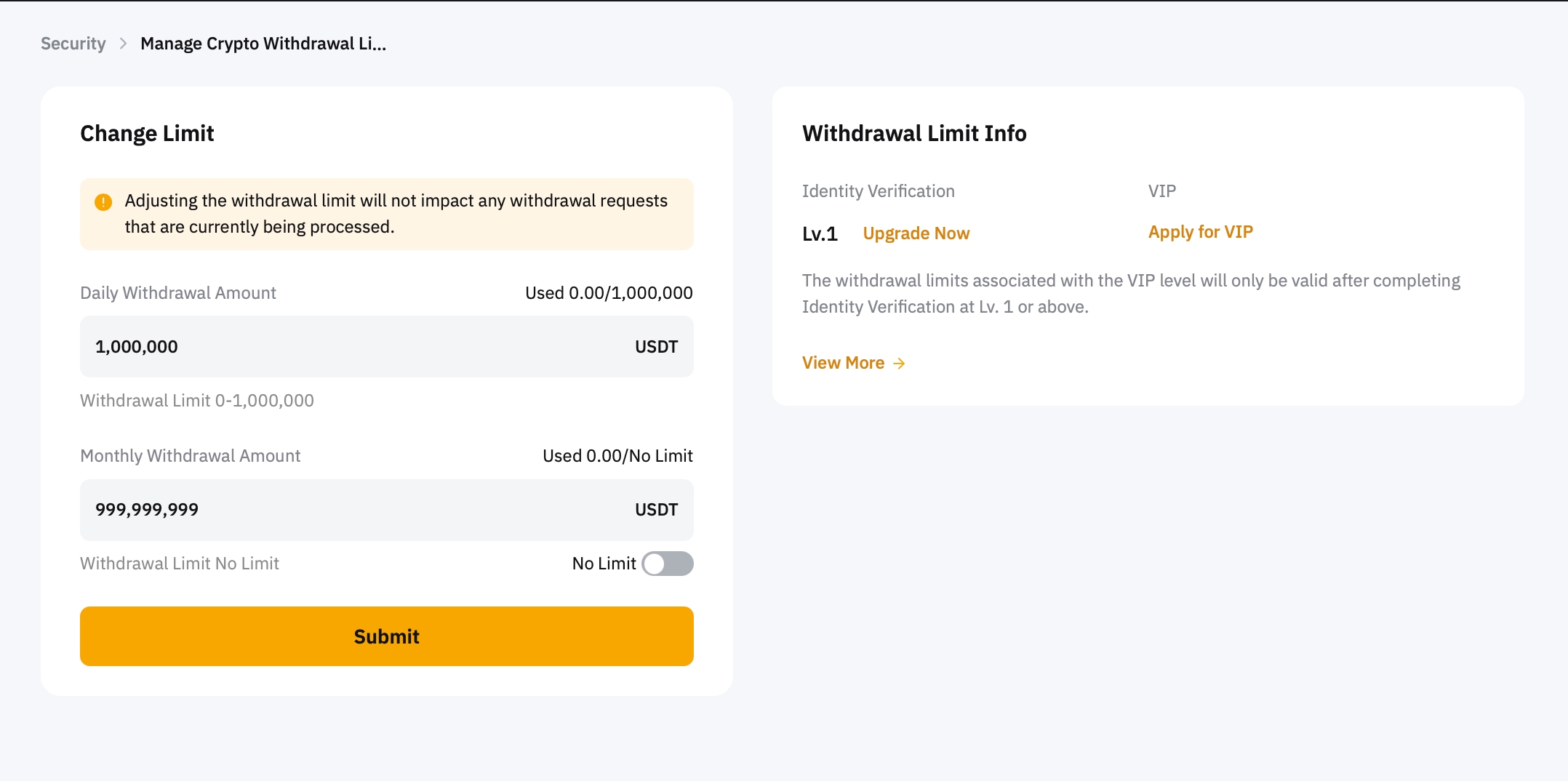
Task: Click the breadcrumb chevron separator after Security
Action: pyautogui.click(x=124, y=44)
